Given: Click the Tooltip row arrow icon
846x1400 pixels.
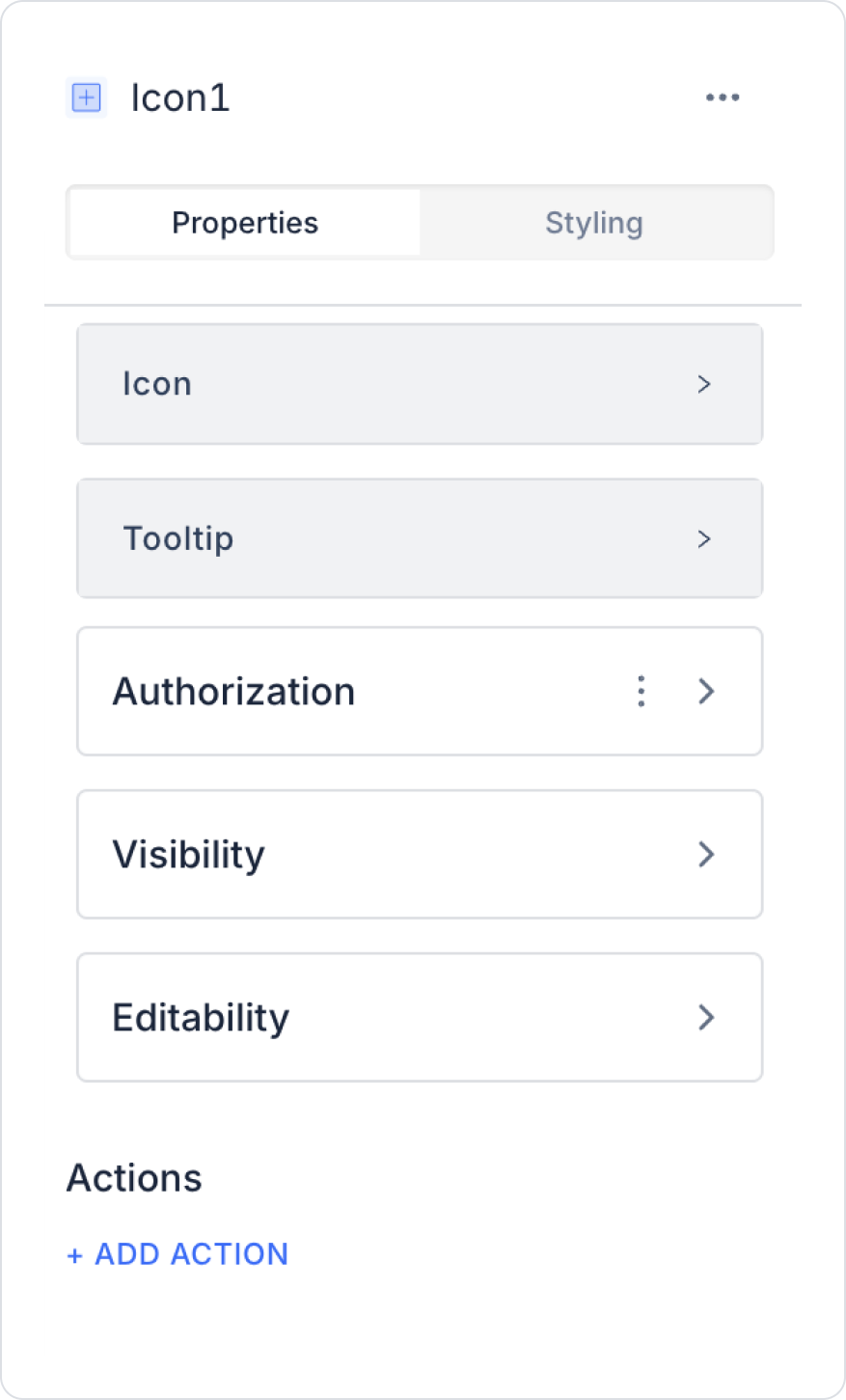Looking at the screenshot, I should [704, 538].
